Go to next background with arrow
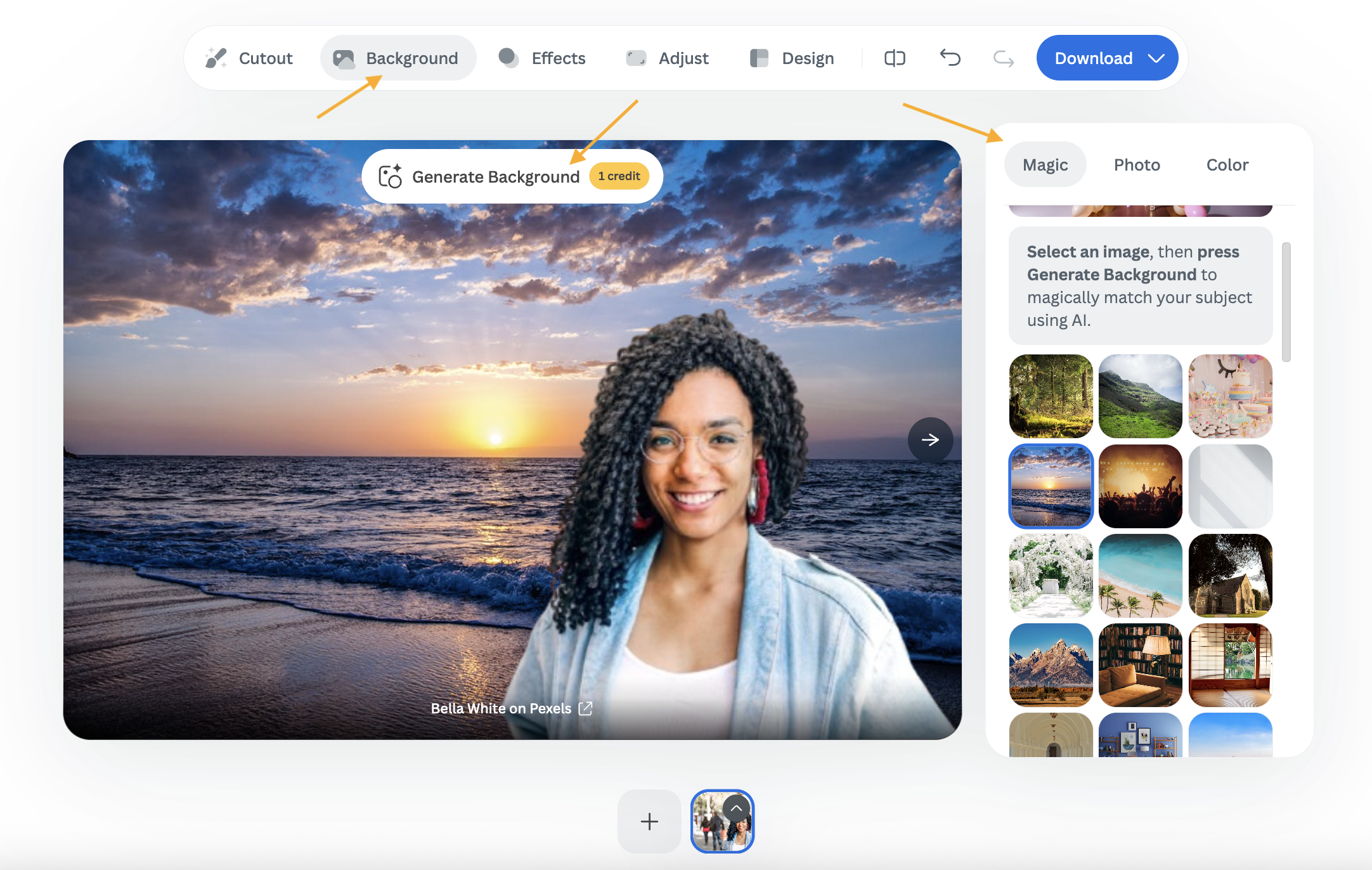This screenshot has width=1372, height=870. click(930, 439)
